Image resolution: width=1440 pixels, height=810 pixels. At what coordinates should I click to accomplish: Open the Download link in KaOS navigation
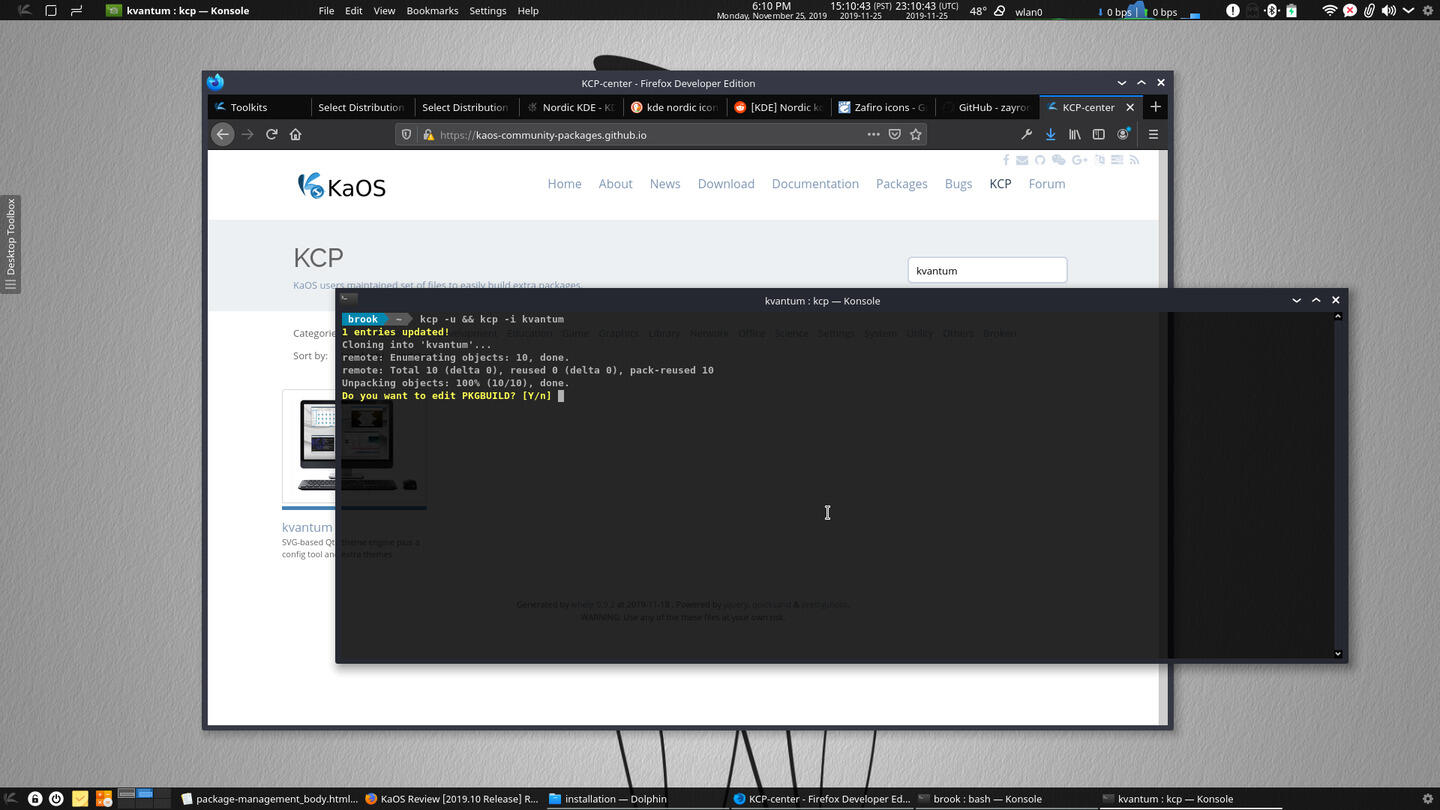(726, 184)
